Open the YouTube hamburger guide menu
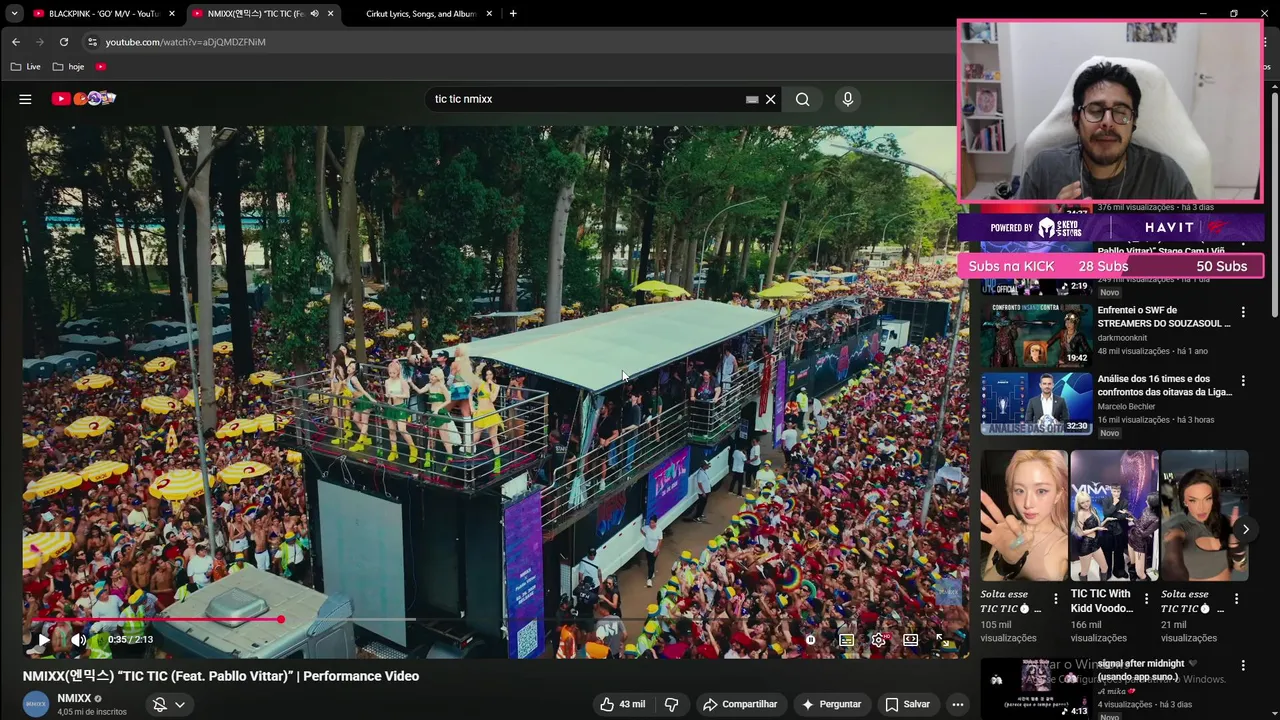Viewport: 1280px width, 720px height. pyautogui.click(x=25, y=99)
